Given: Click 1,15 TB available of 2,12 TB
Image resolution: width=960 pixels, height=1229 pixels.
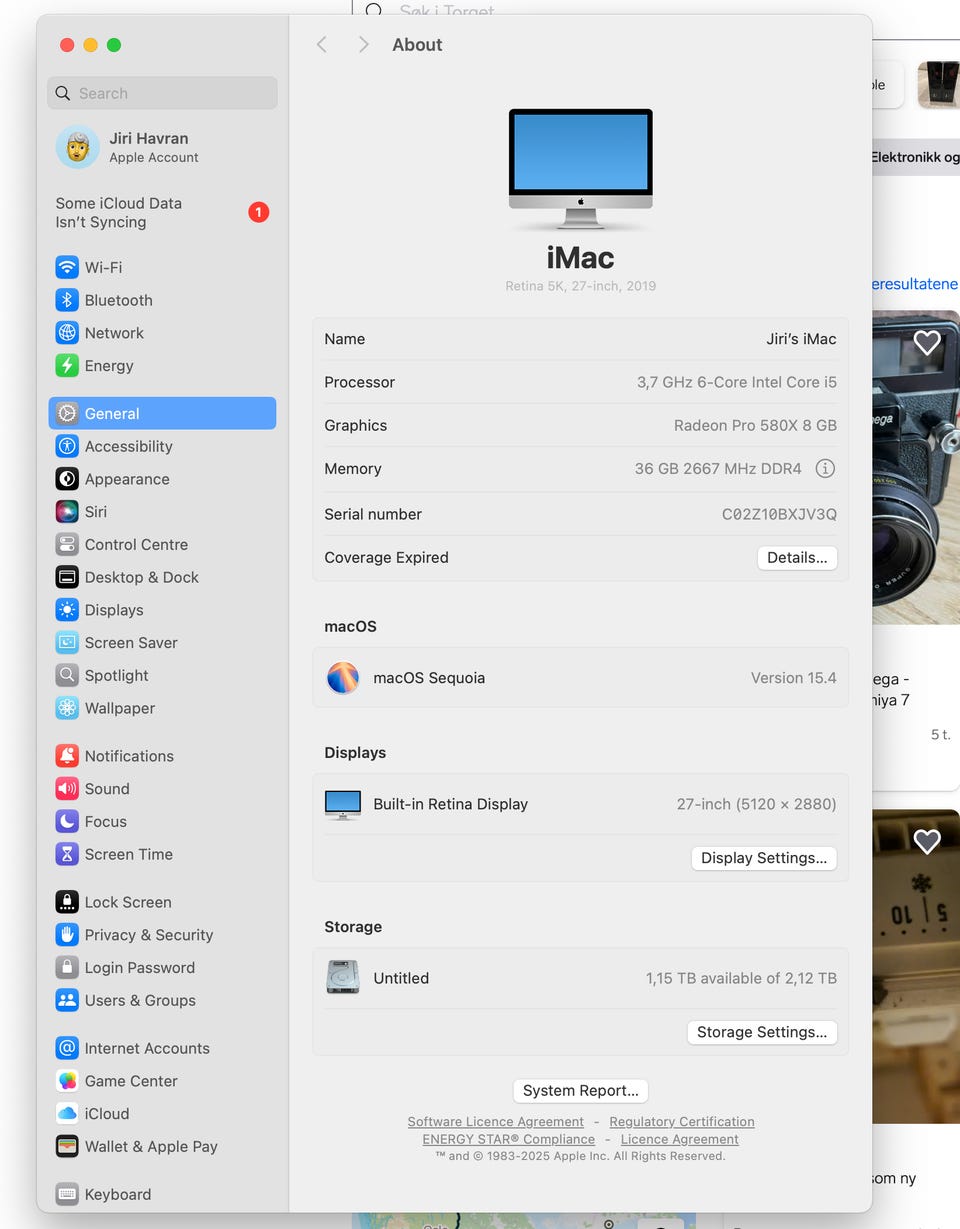Looking at the screenshot, I should [x=741, y=978].
